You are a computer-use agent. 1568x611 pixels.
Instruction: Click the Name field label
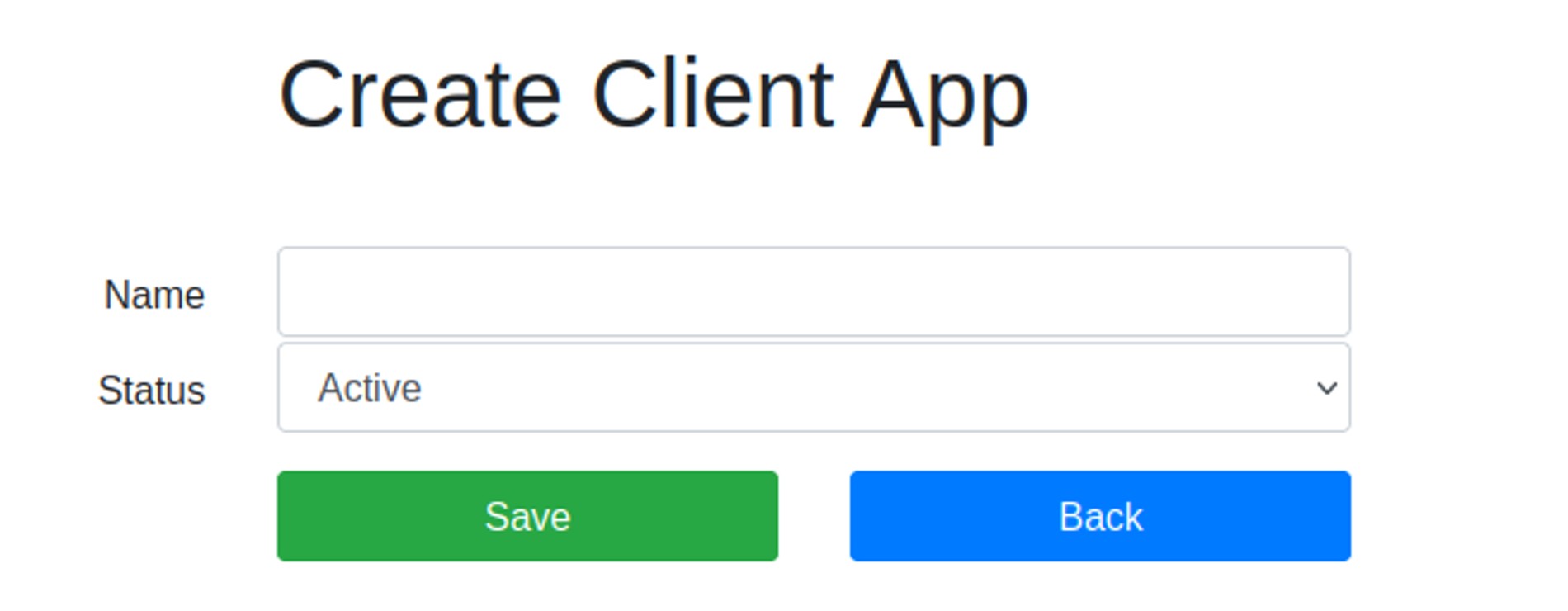pyautogui.click(x=154, y=295)
